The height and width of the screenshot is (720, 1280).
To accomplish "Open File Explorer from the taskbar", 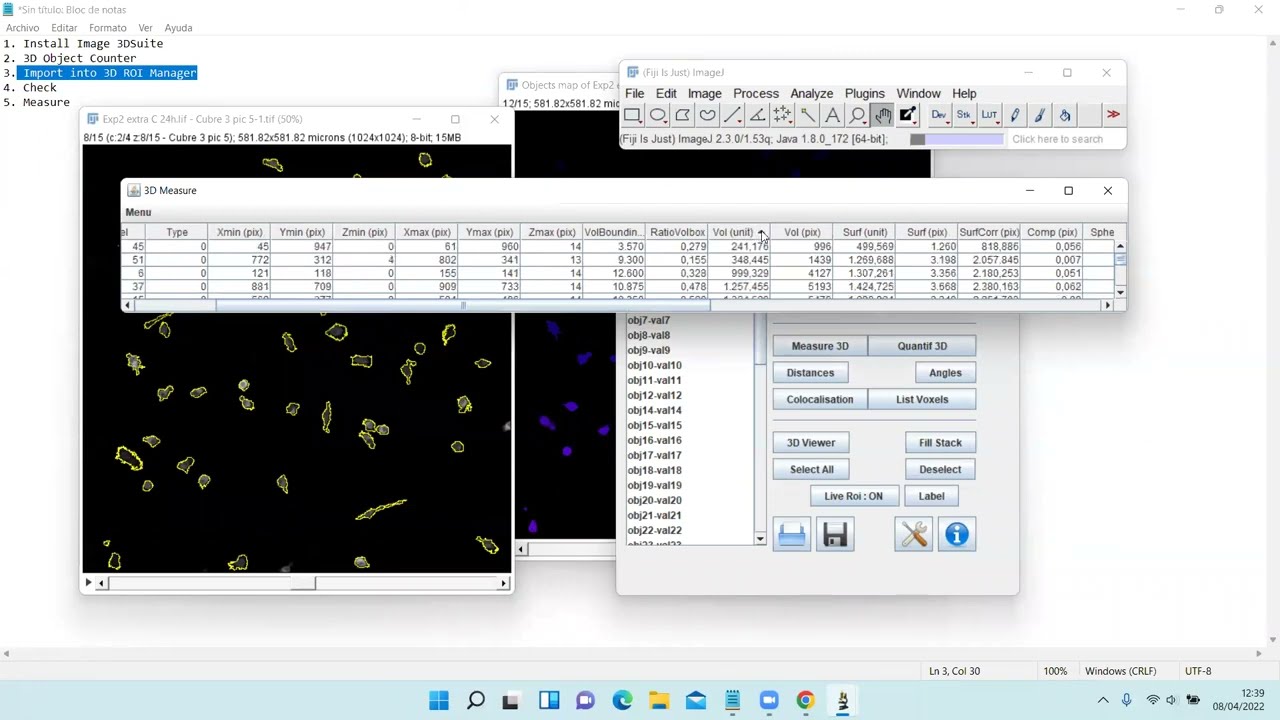I will point(659,701).
